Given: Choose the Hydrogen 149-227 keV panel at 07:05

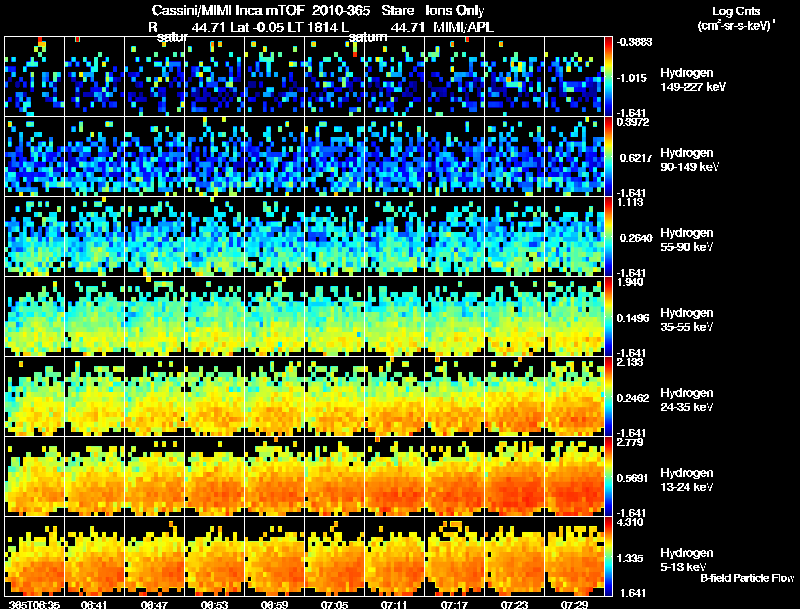Looking at the screenshot, I should pyautogui.click(x=334, y=76).
